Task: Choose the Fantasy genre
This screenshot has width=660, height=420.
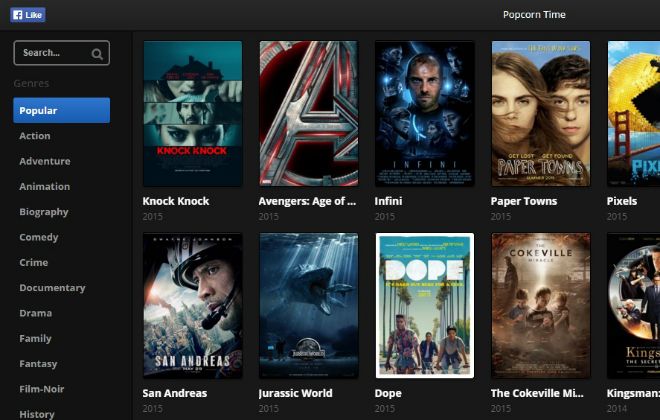Action: pos(38,364)
